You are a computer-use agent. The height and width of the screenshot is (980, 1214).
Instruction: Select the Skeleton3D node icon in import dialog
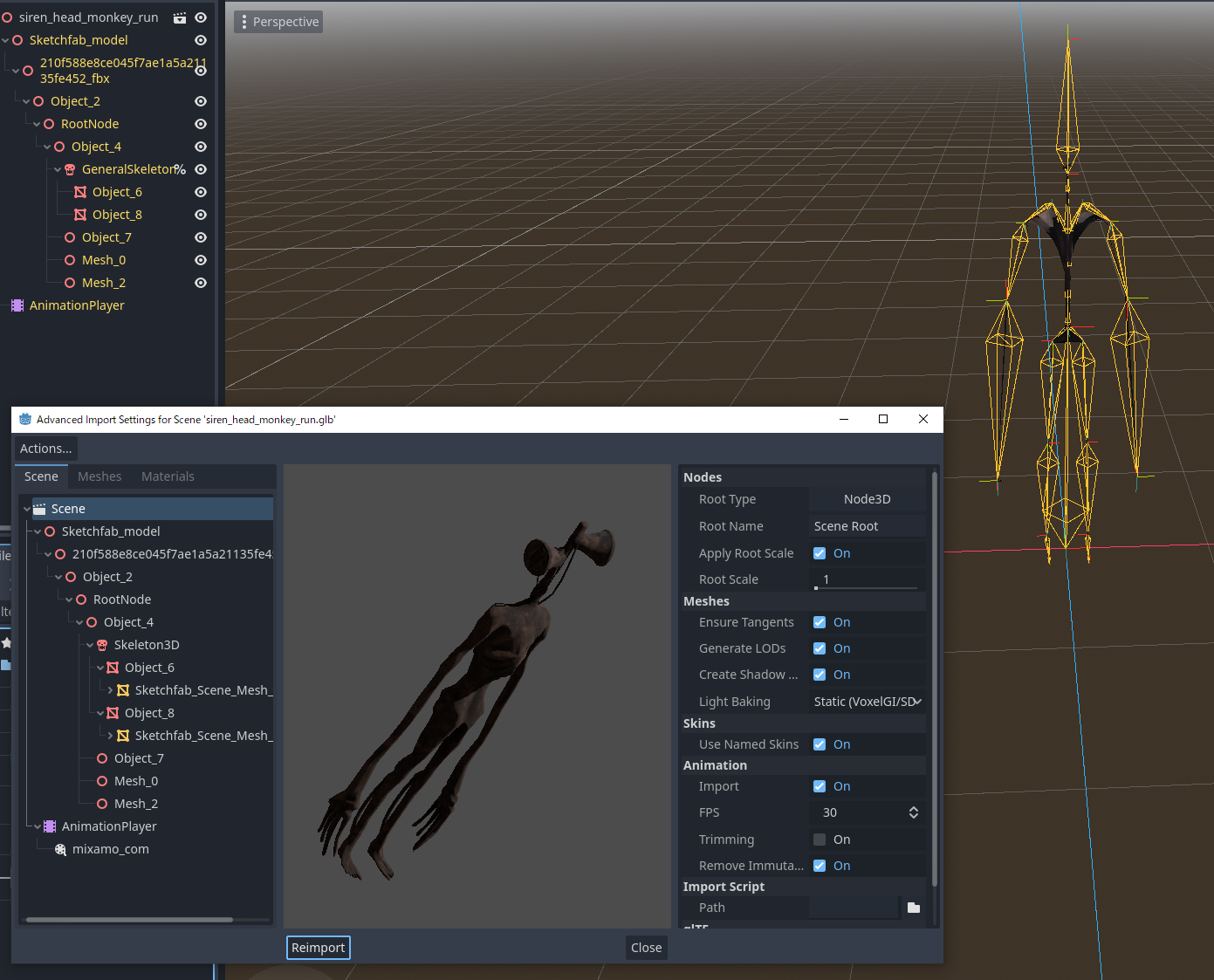[104, 644]
